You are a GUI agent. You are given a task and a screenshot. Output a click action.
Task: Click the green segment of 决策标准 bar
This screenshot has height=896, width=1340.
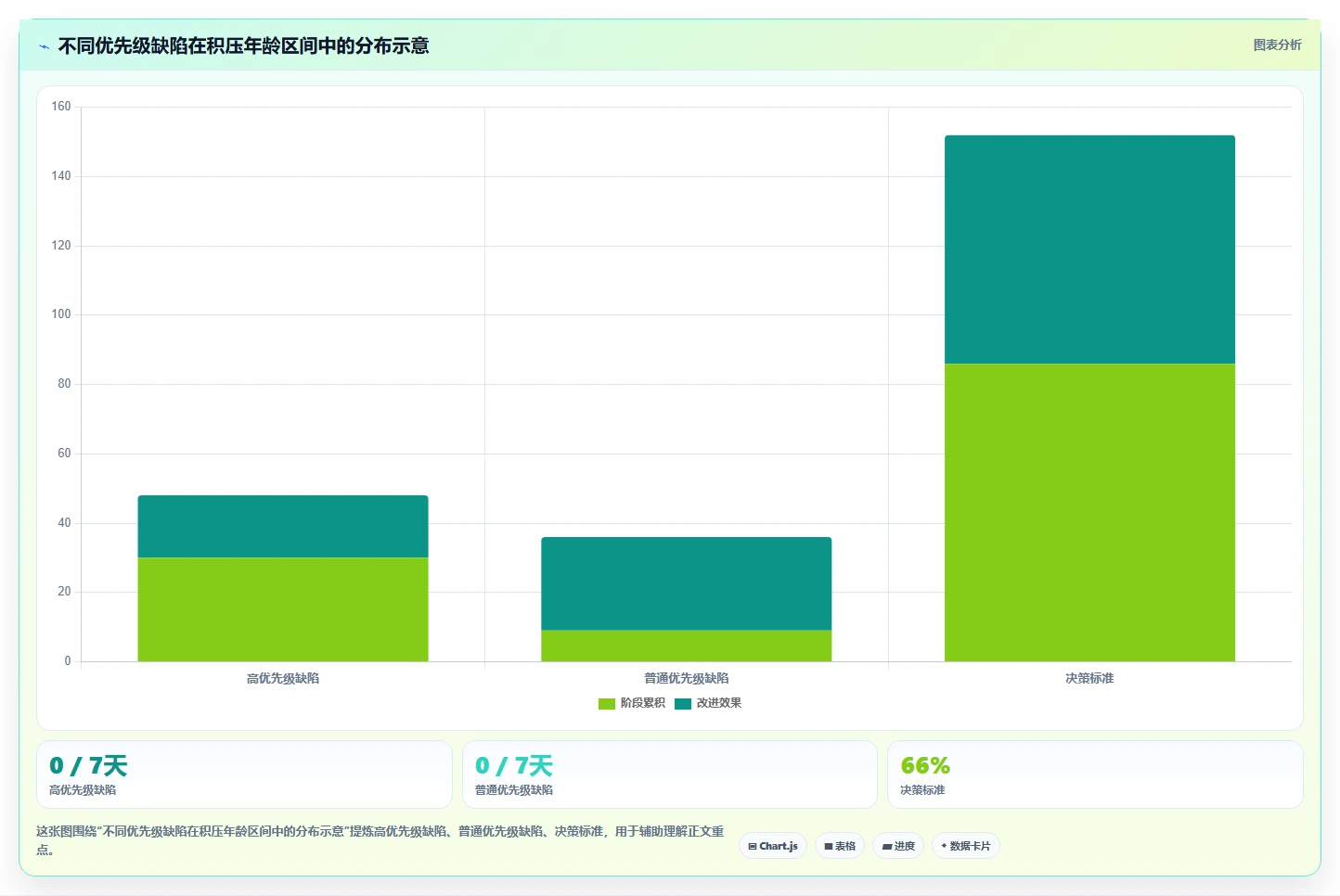pyautogui.click(x=1089, y=512)
